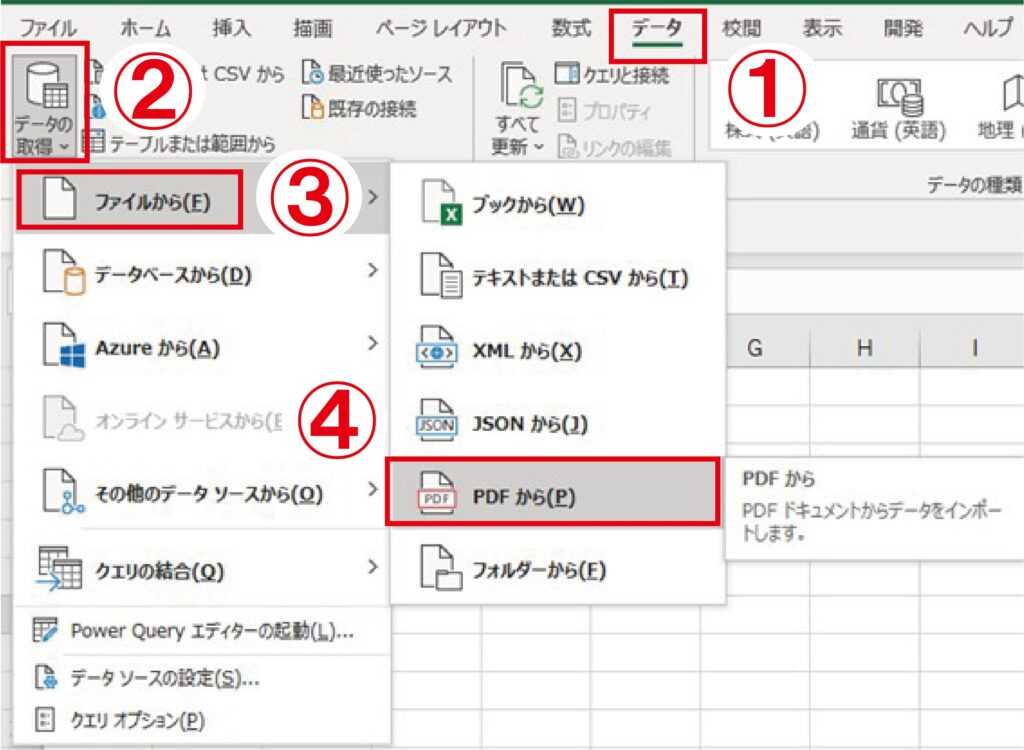1024x750 pixels.
Task: Choose XML から(X) in submenu
Action: tap(557, 351)
